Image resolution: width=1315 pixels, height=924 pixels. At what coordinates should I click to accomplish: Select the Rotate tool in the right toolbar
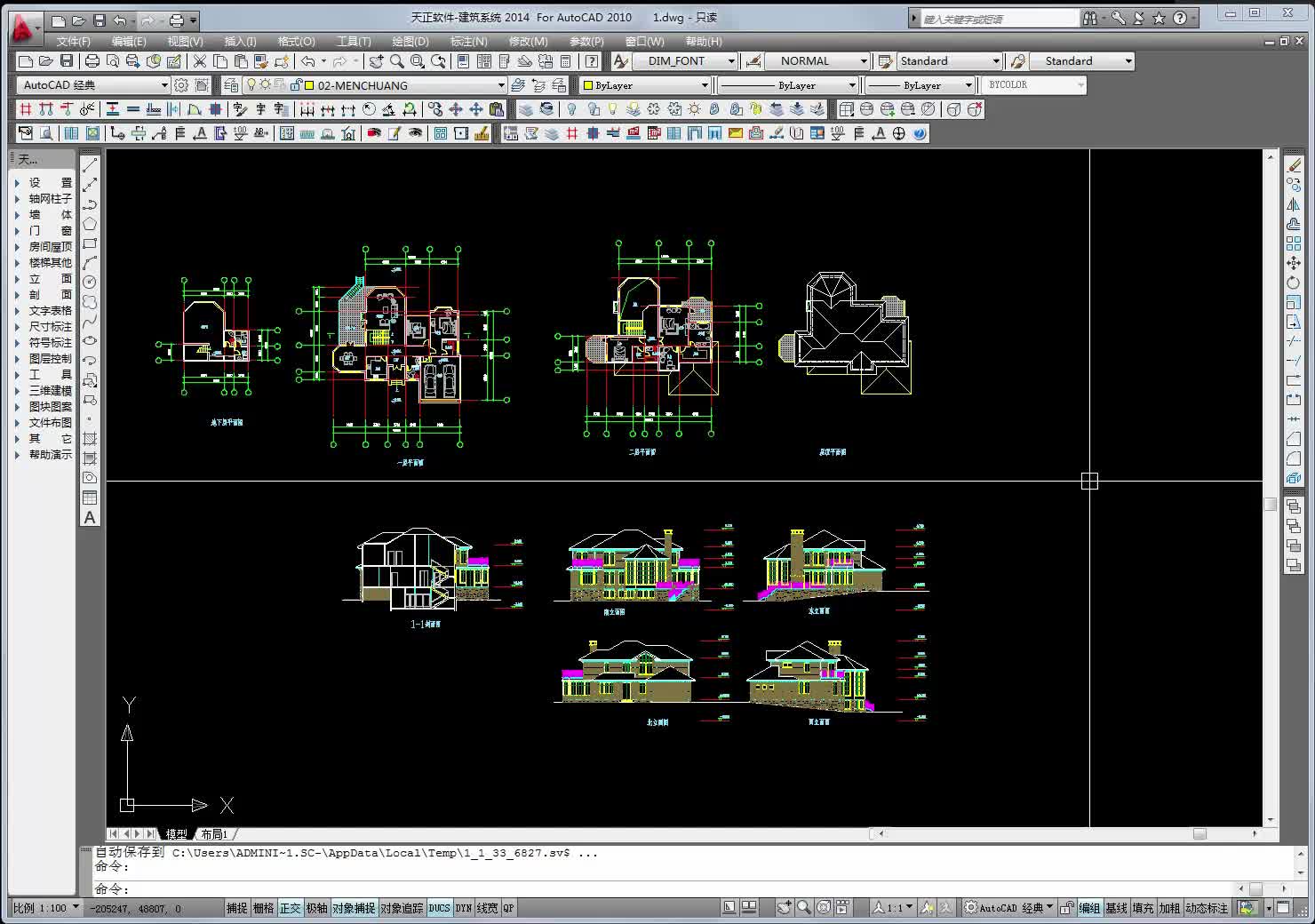point(1294,283)
